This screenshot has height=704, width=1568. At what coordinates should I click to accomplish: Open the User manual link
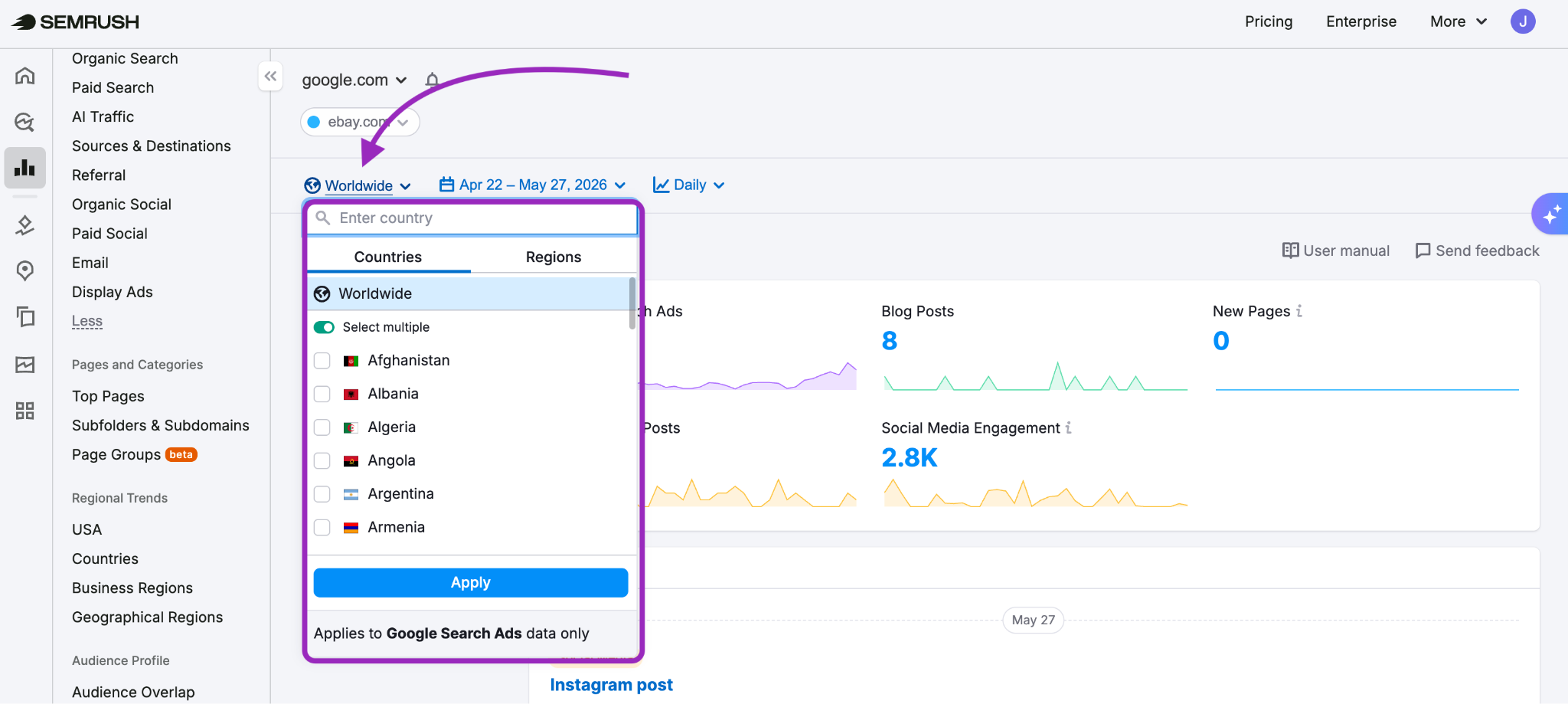coord(1336,250)
